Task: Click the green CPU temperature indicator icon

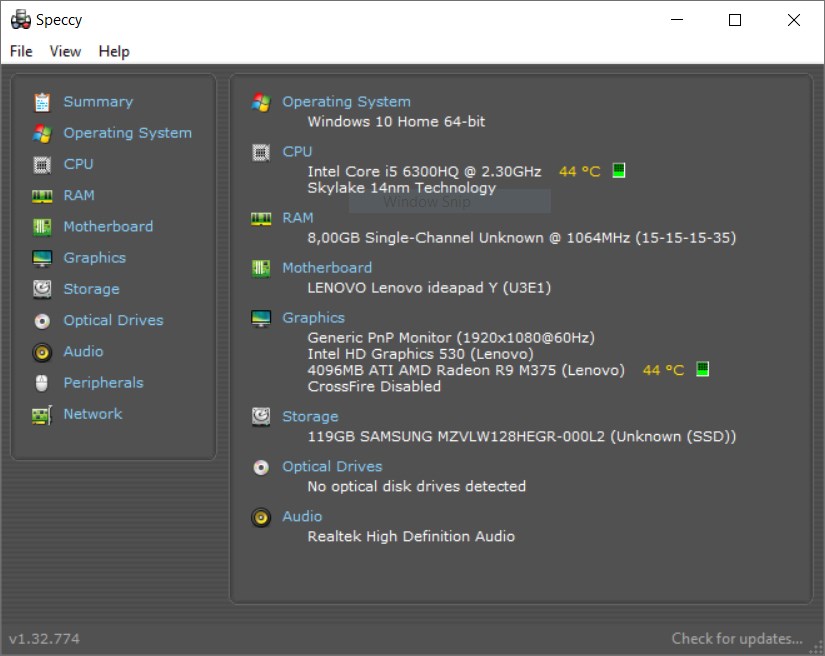Action: (x=619, y=170)
